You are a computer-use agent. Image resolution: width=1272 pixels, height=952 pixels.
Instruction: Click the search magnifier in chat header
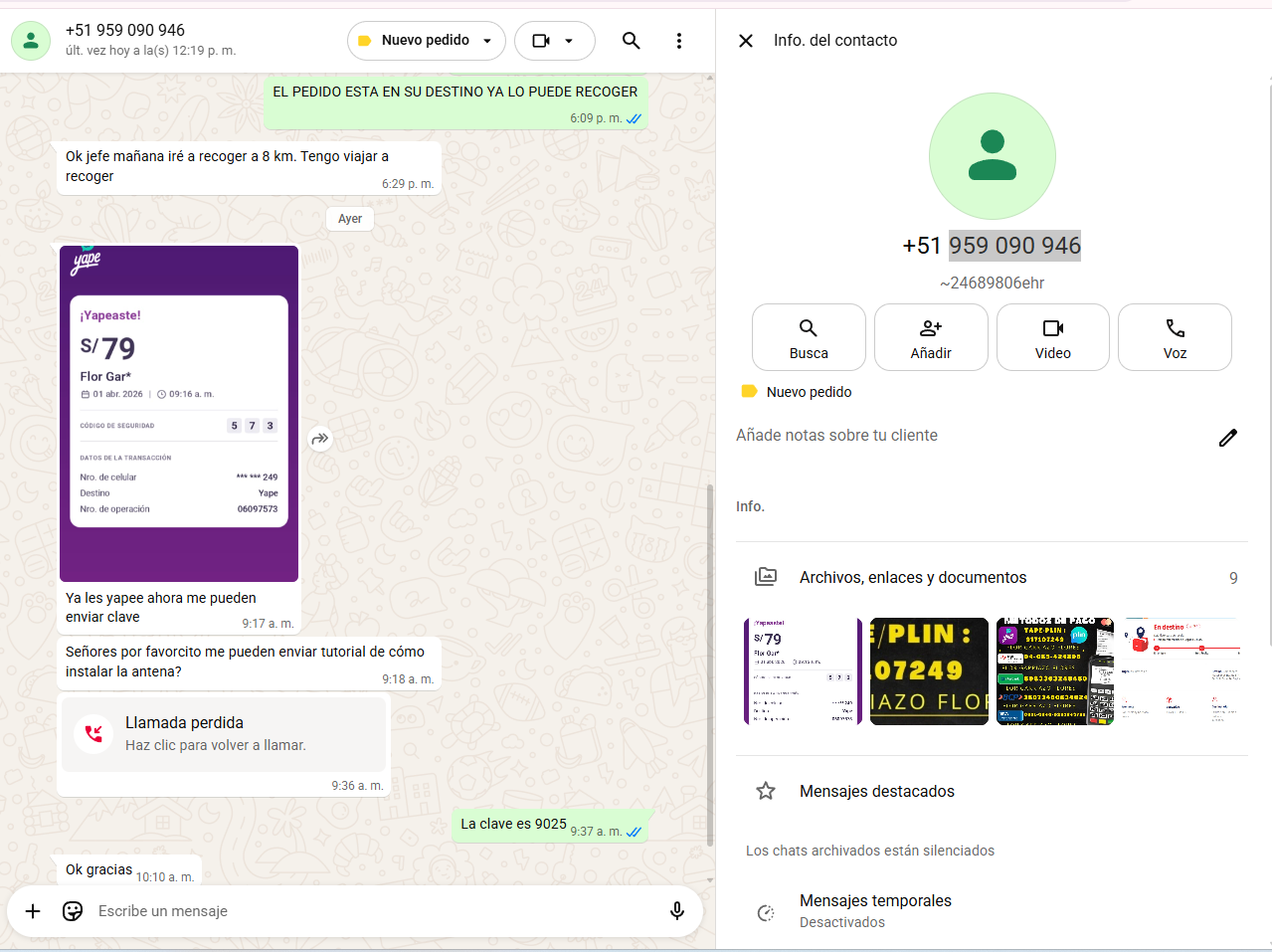point(631,41)
